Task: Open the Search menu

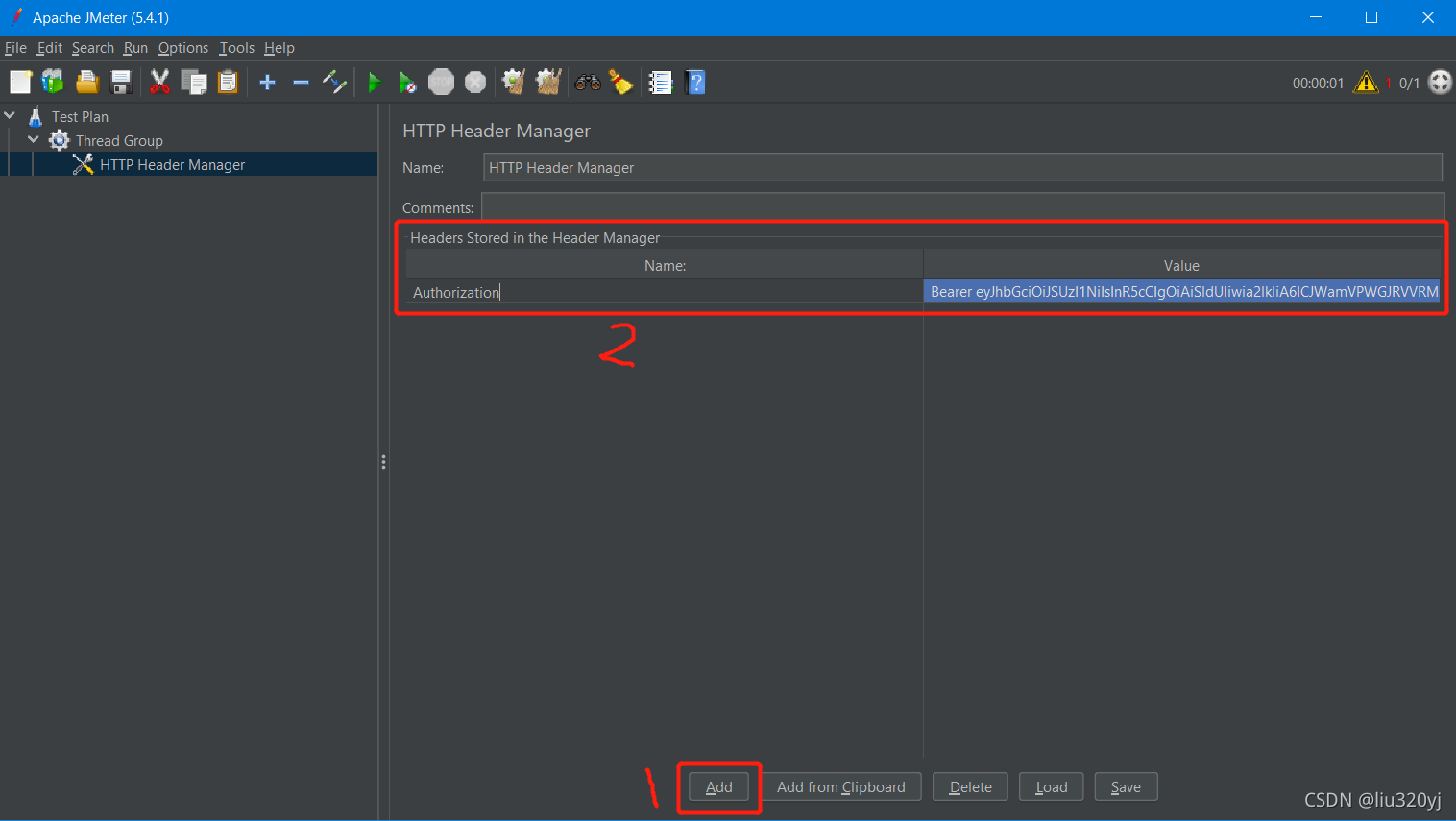Action: pos(93,48)
